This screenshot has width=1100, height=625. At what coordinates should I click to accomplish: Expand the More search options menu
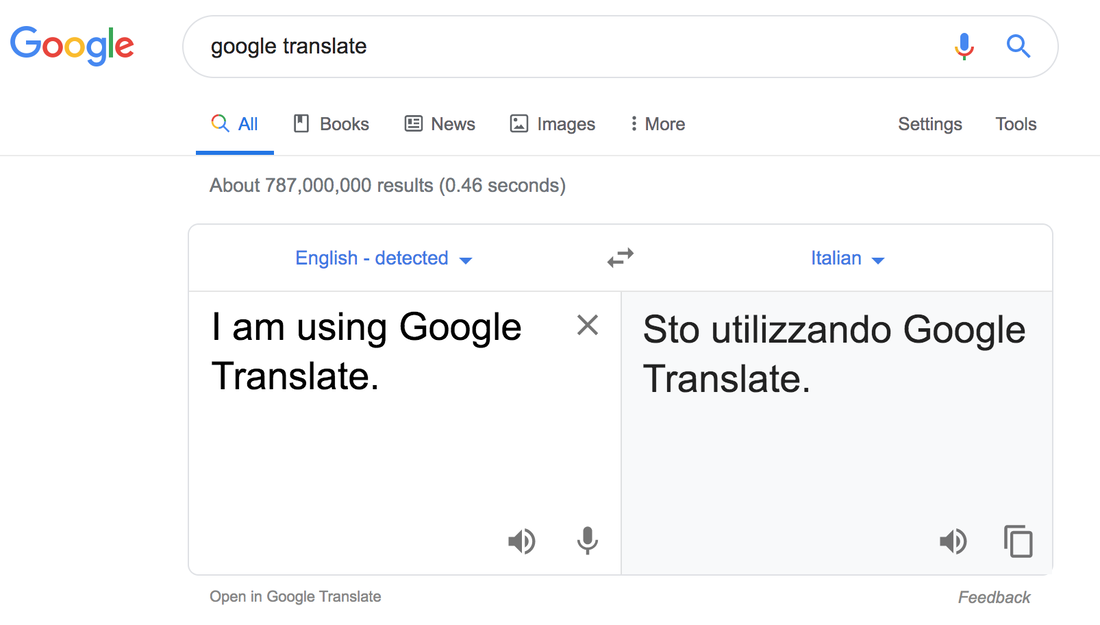click(x=657, y=124)
